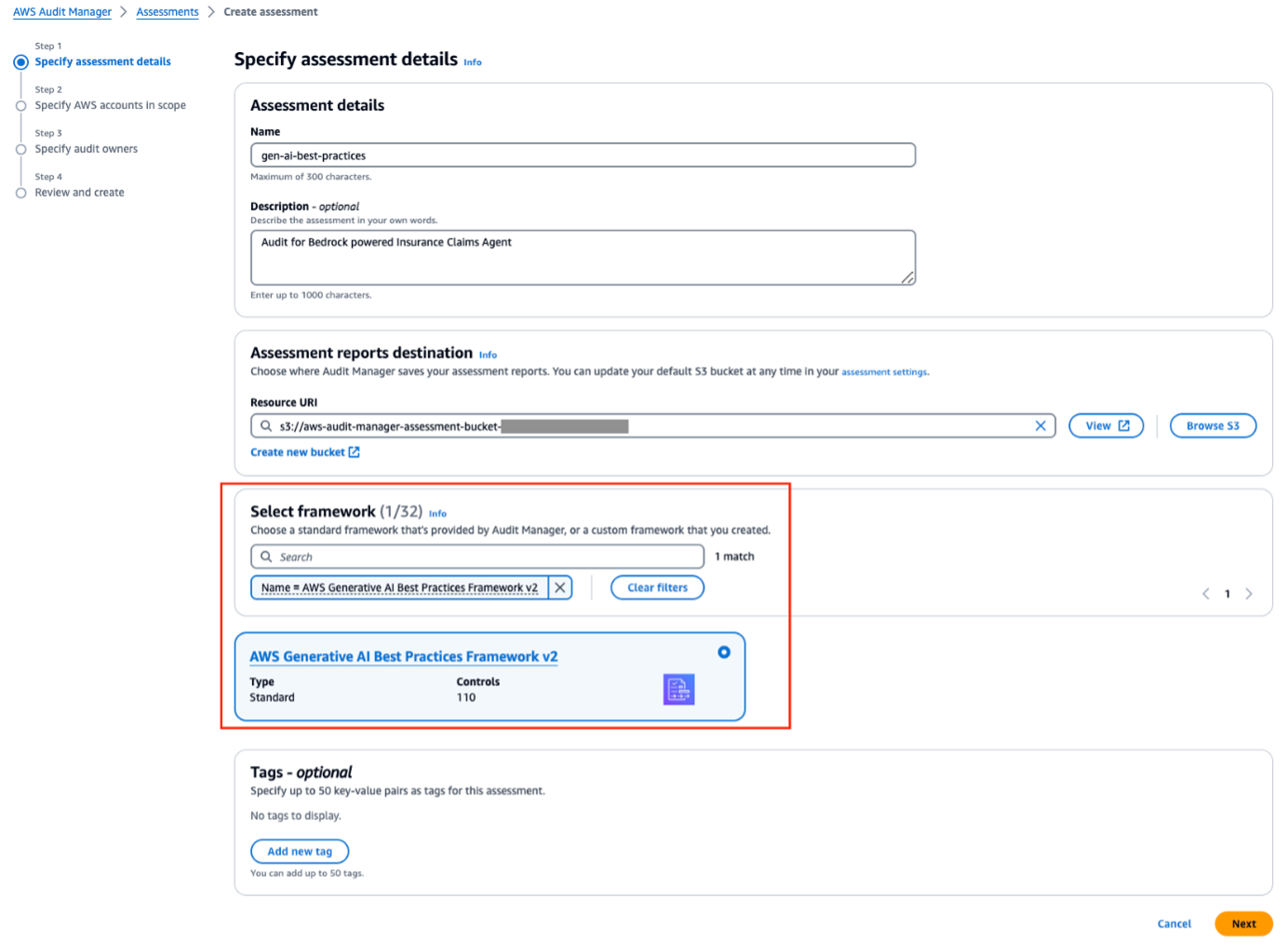The width and height of the screenshot is (1288, 952).
Task: Open the Assessments breadcrumb page
Action: click(168, 11)
